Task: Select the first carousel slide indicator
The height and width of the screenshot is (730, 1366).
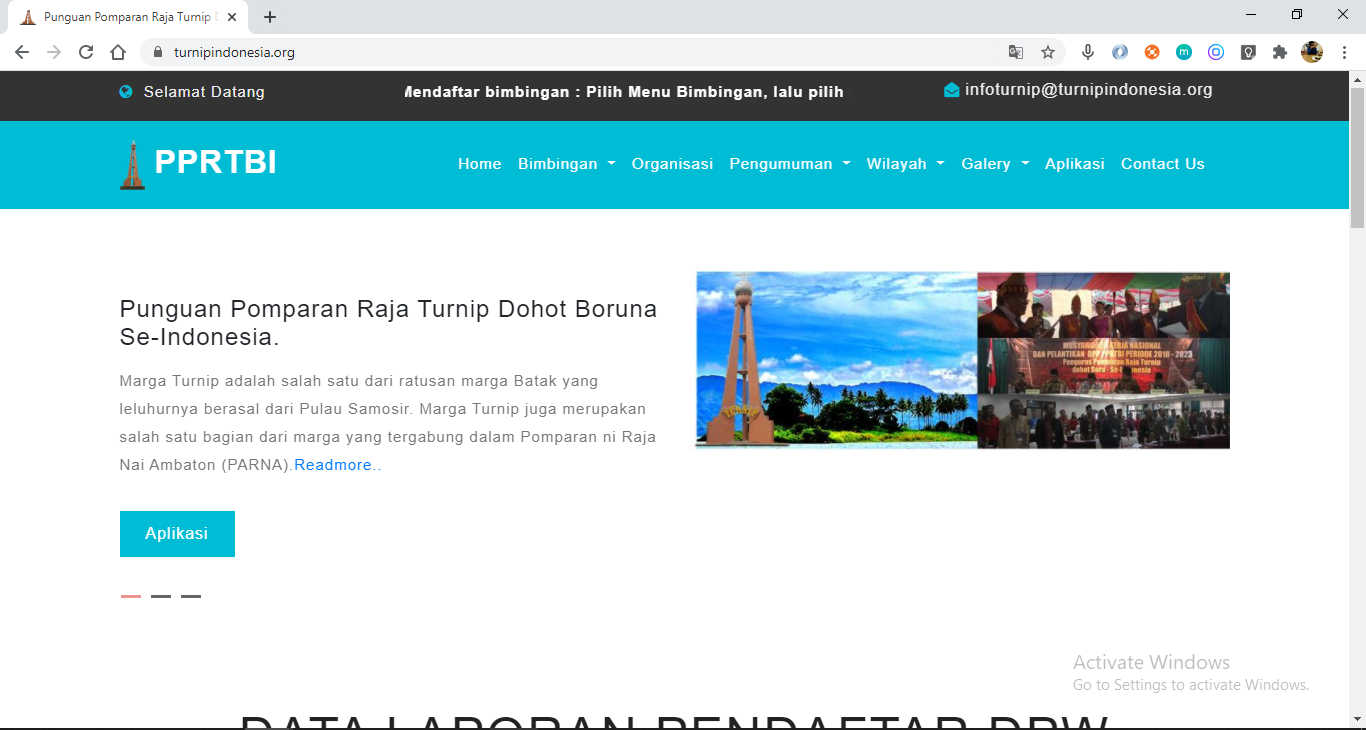Action: (131, 596)
